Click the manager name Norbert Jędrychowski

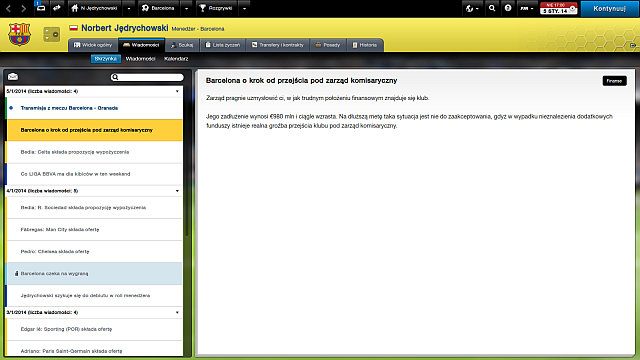pos(124,28)
